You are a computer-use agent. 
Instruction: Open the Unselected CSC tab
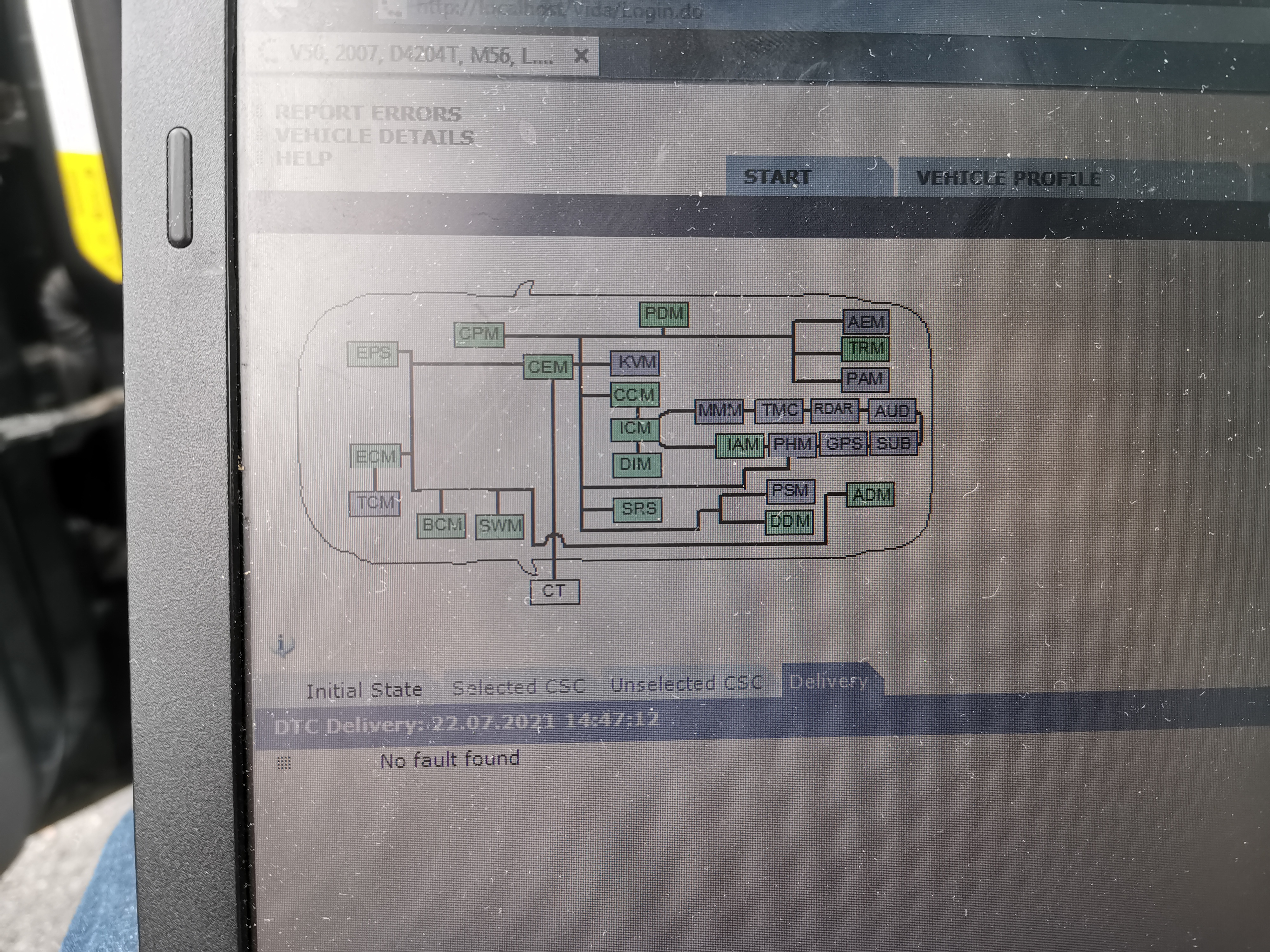pyautogui.click(x=686, y=684)
